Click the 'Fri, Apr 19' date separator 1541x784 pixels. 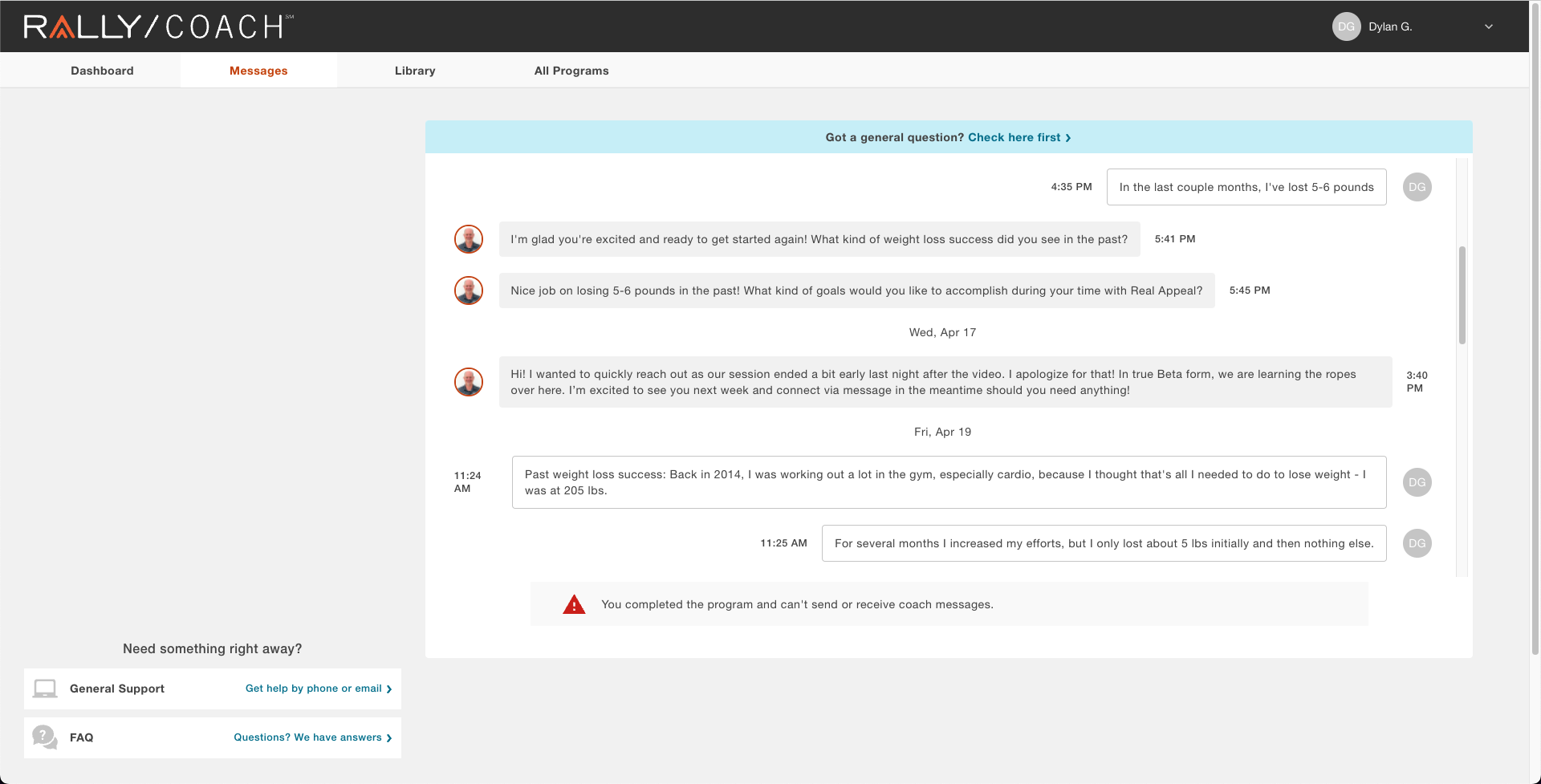(943, 432)
